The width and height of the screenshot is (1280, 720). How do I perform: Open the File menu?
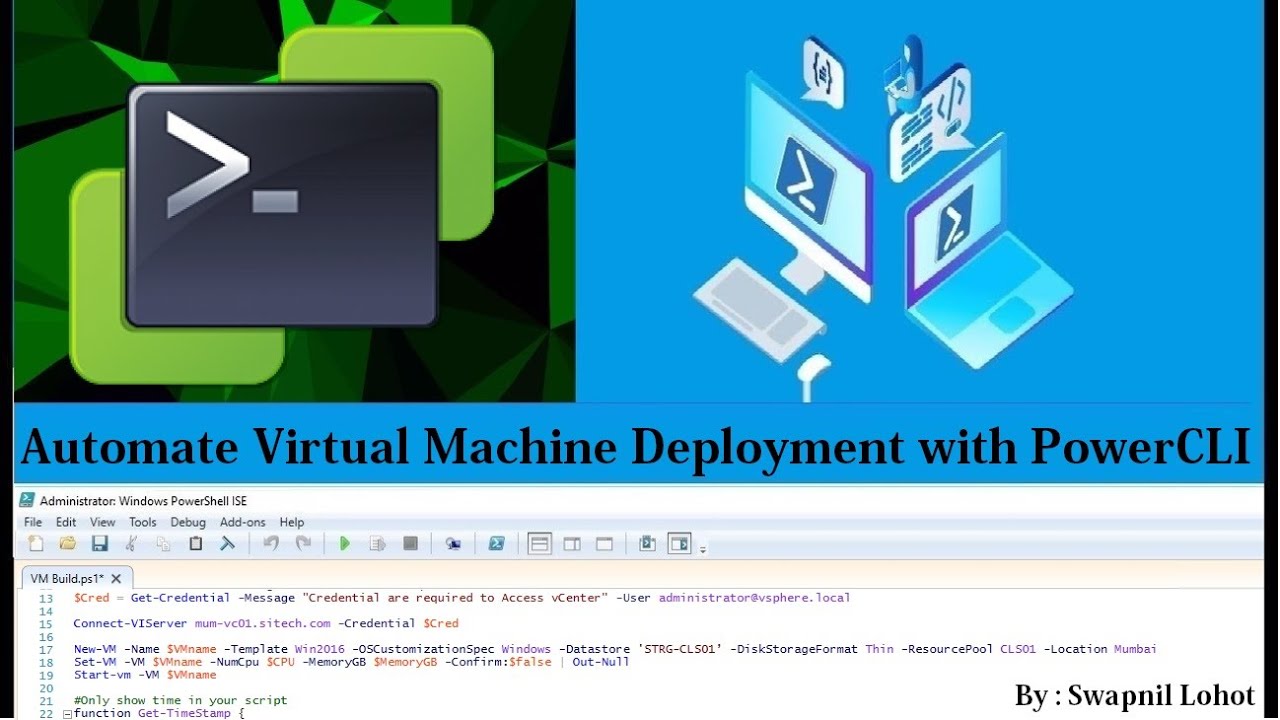33,522
